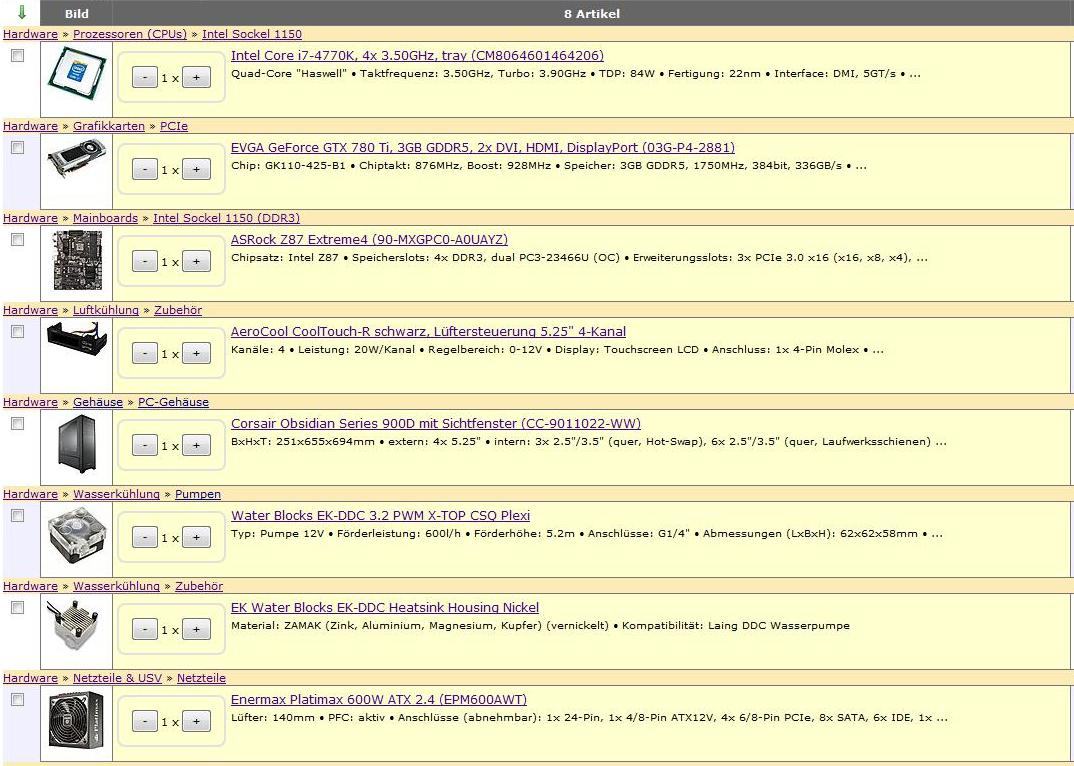The width and height of the screenshot is (1074, 766).
Task: Decrease quantity of Intel Core i7-4770K
Action: [145, 77]
